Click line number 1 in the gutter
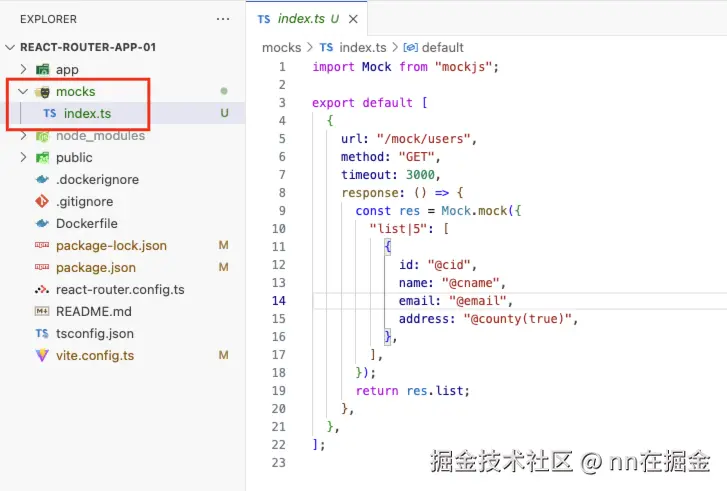This screenshot has height=491, width=727. coord(282,67)
